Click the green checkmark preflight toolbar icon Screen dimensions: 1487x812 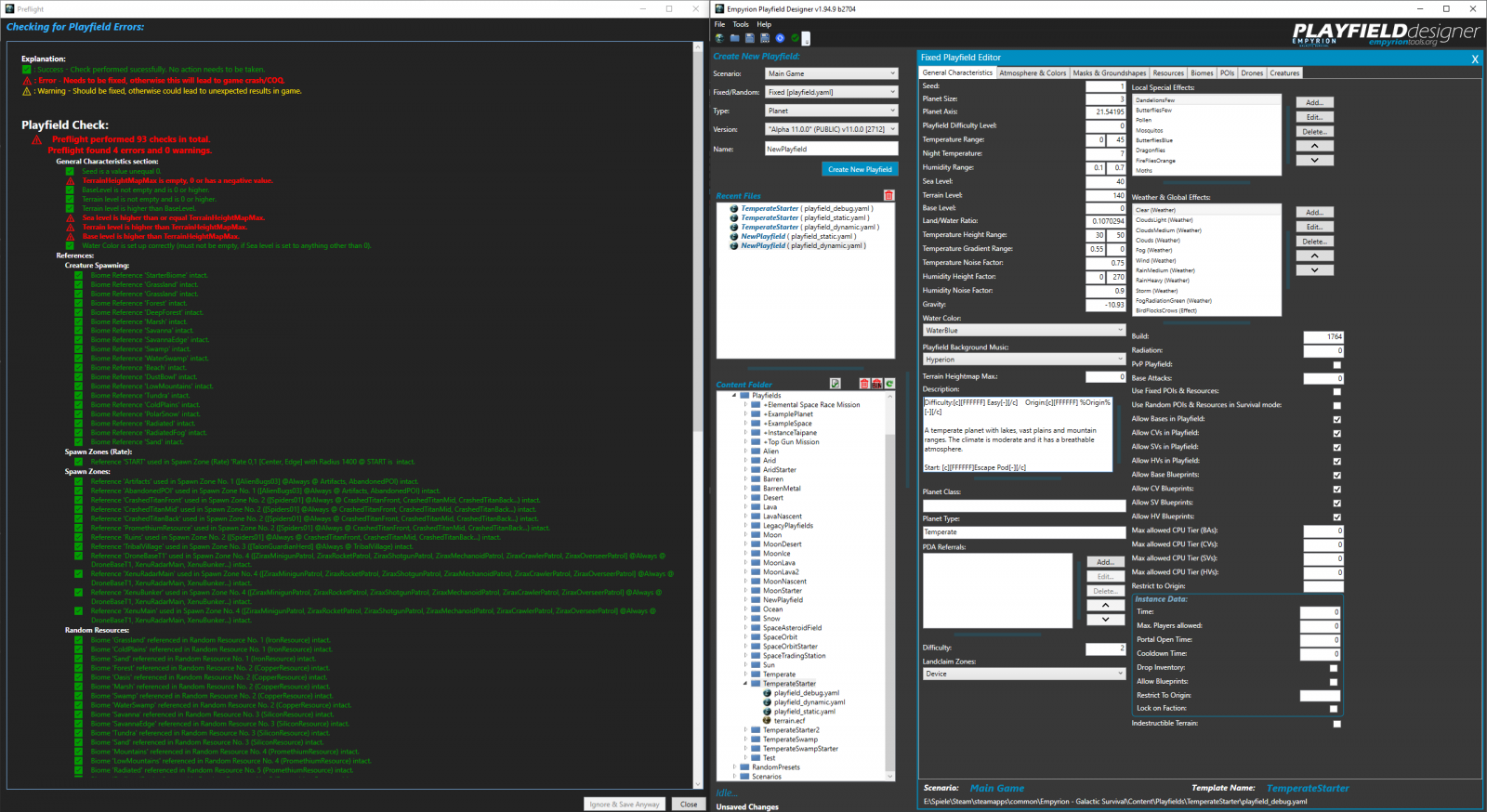click(x=795, y=38)
